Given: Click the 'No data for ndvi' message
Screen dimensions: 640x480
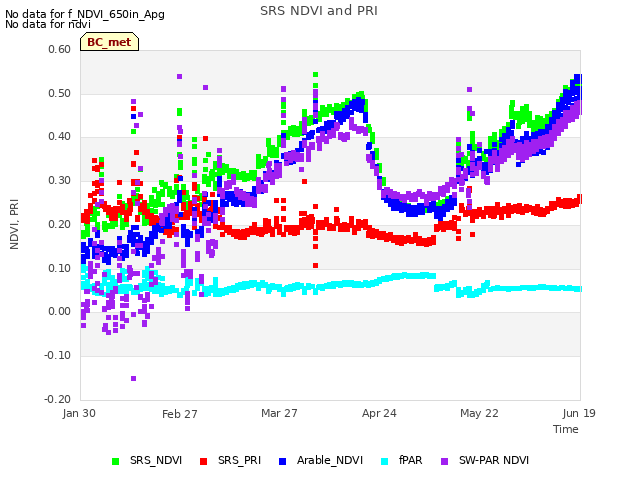Looking at the screenshot, I should tap(48, 24).
